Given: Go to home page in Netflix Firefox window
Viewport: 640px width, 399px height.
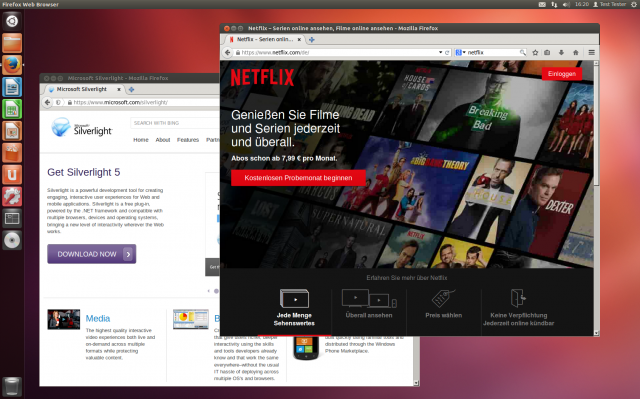Looking at the screenshot, I should click(x=576, y=52).
